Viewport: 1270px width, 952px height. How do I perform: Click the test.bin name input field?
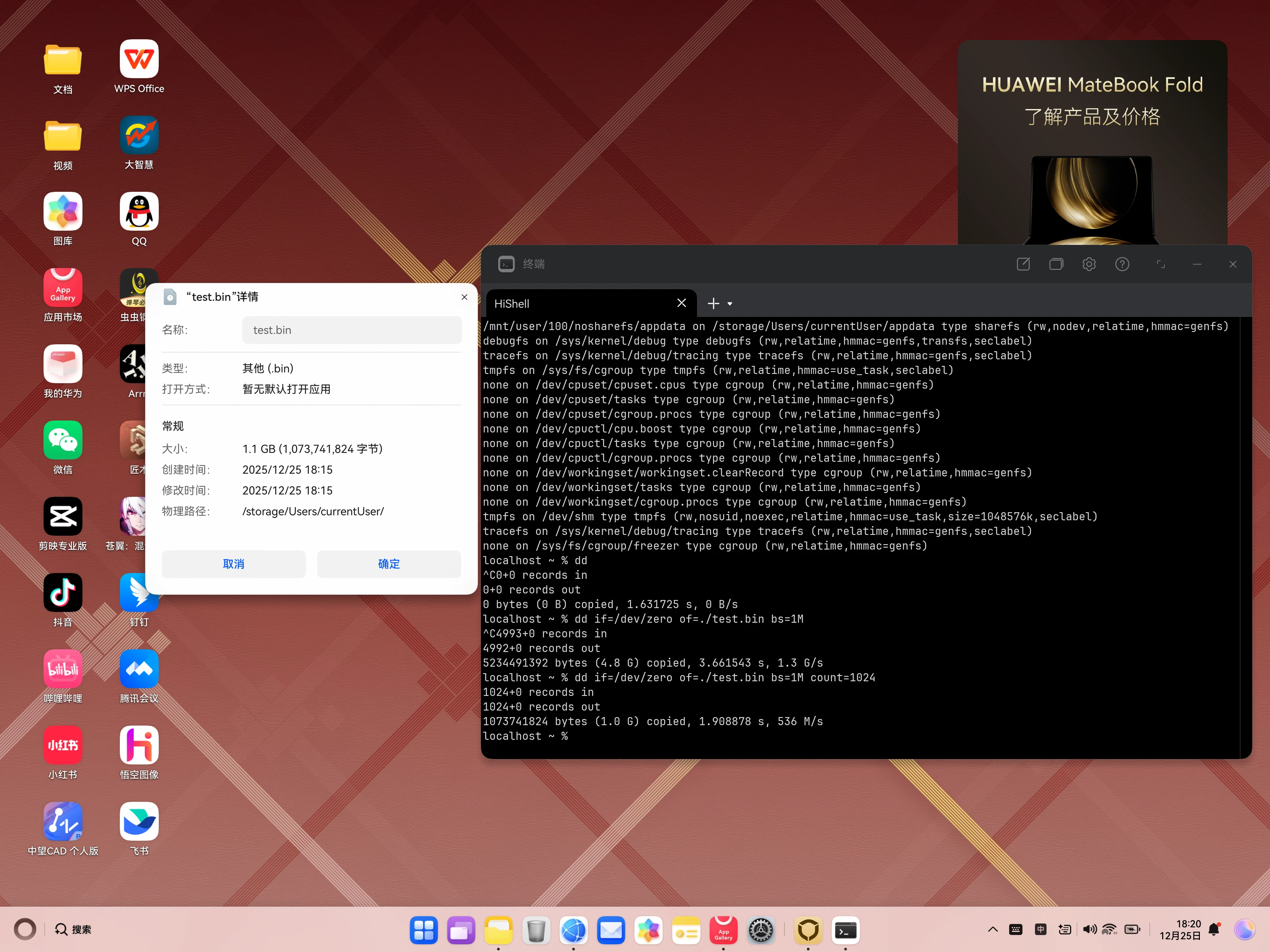point(351,330)
